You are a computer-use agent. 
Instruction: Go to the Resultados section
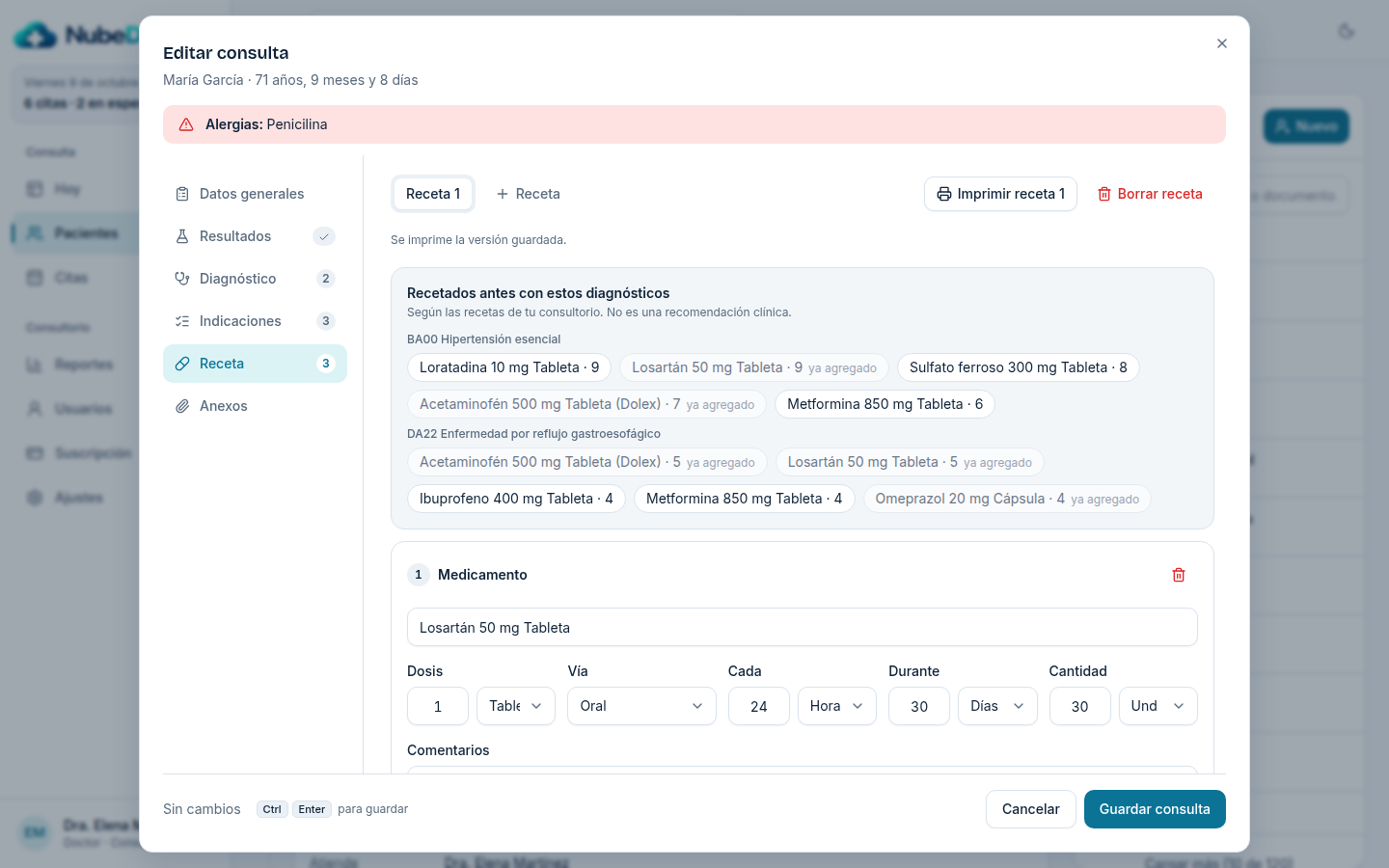pos(255,236)
